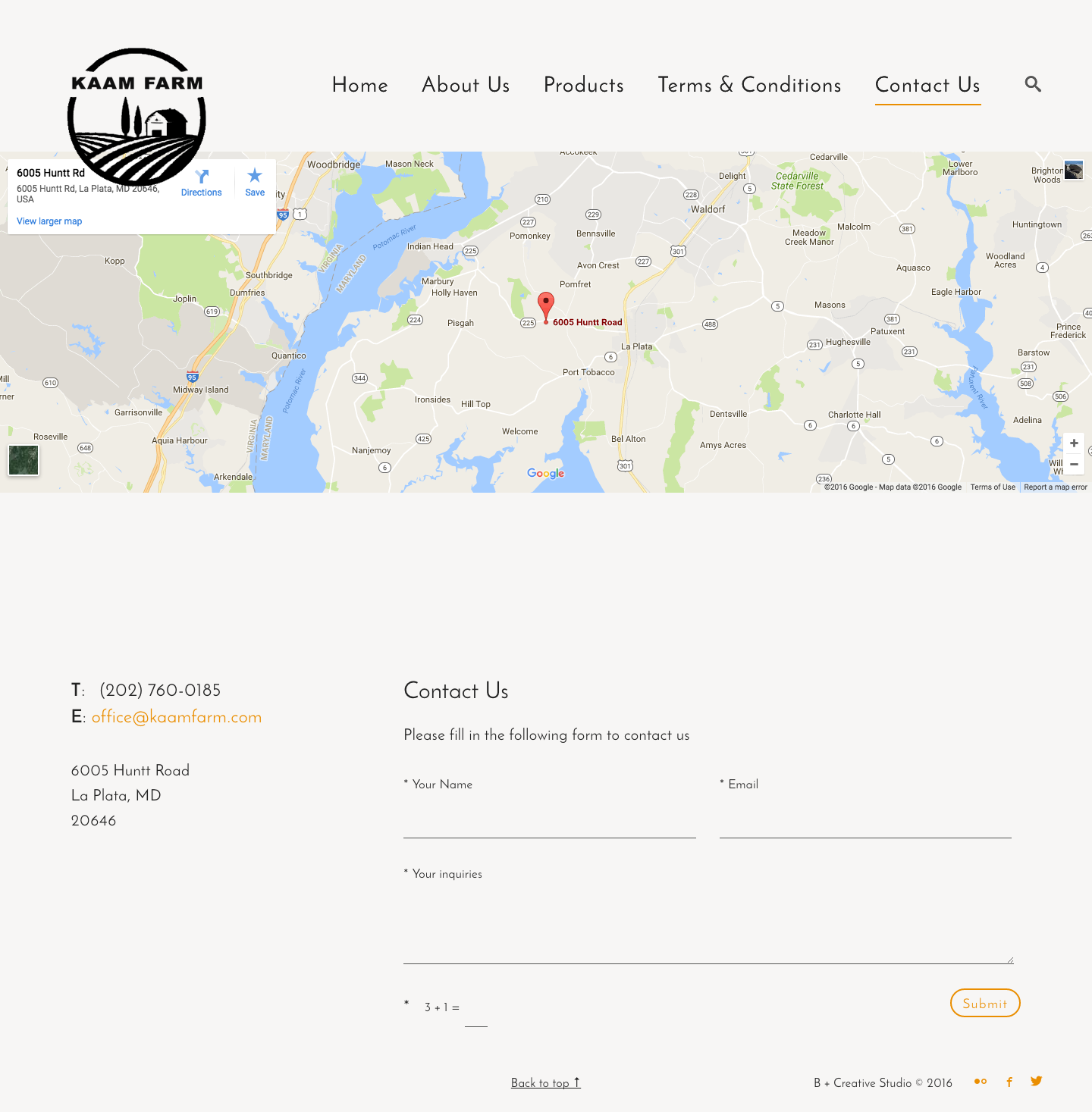Click the Save star icon on map card
This screenshot has height=1112, width=1092.
(x=255, y=176)
